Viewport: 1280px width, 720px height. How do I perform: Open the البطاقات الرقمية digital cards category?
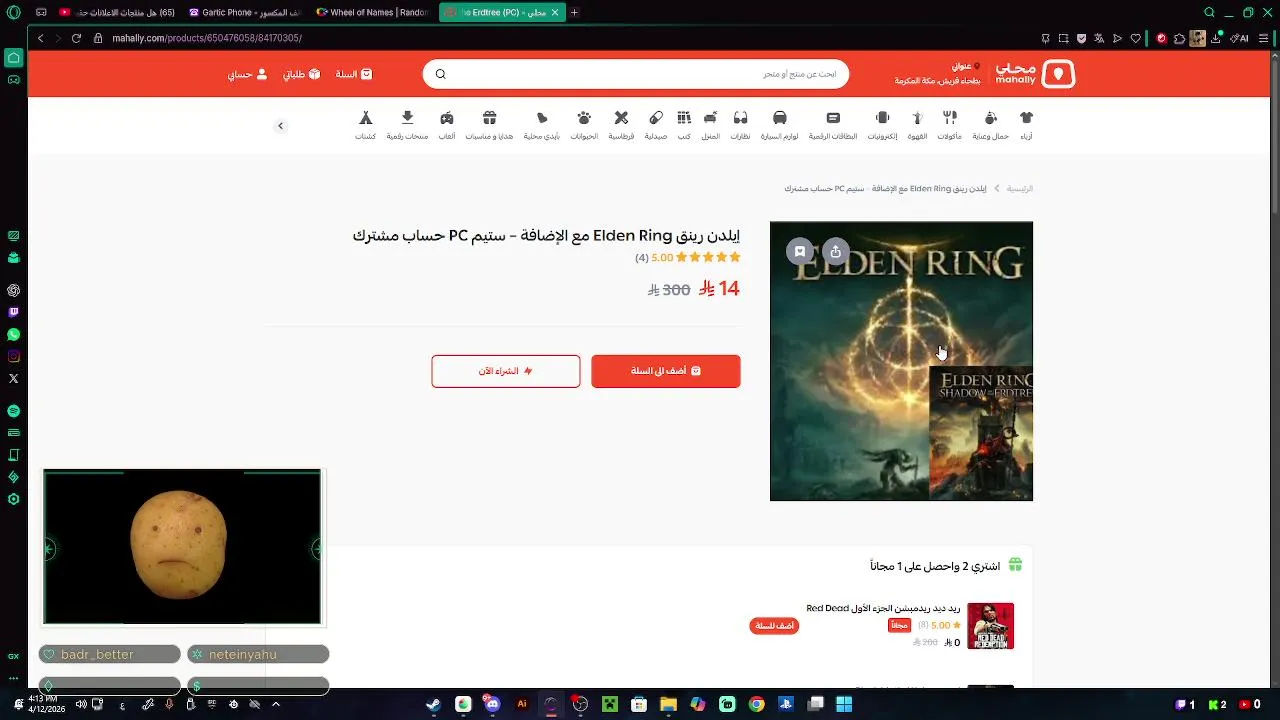coord(833,125)
